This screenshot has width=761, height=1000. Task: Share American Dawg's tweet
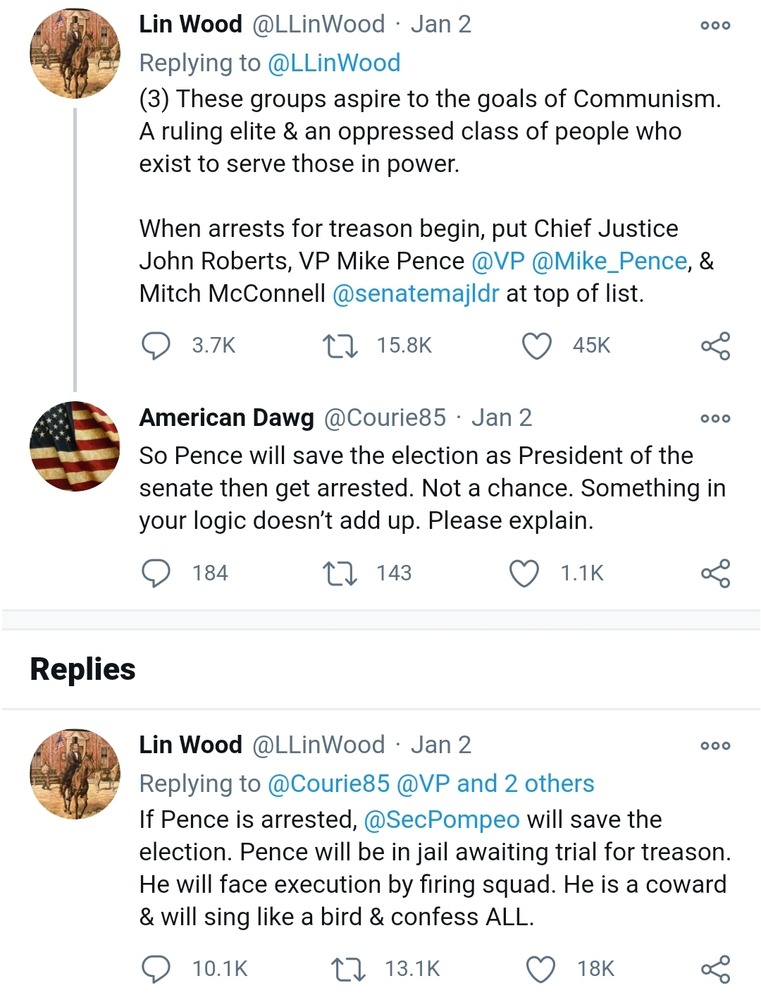click(715, 573)
